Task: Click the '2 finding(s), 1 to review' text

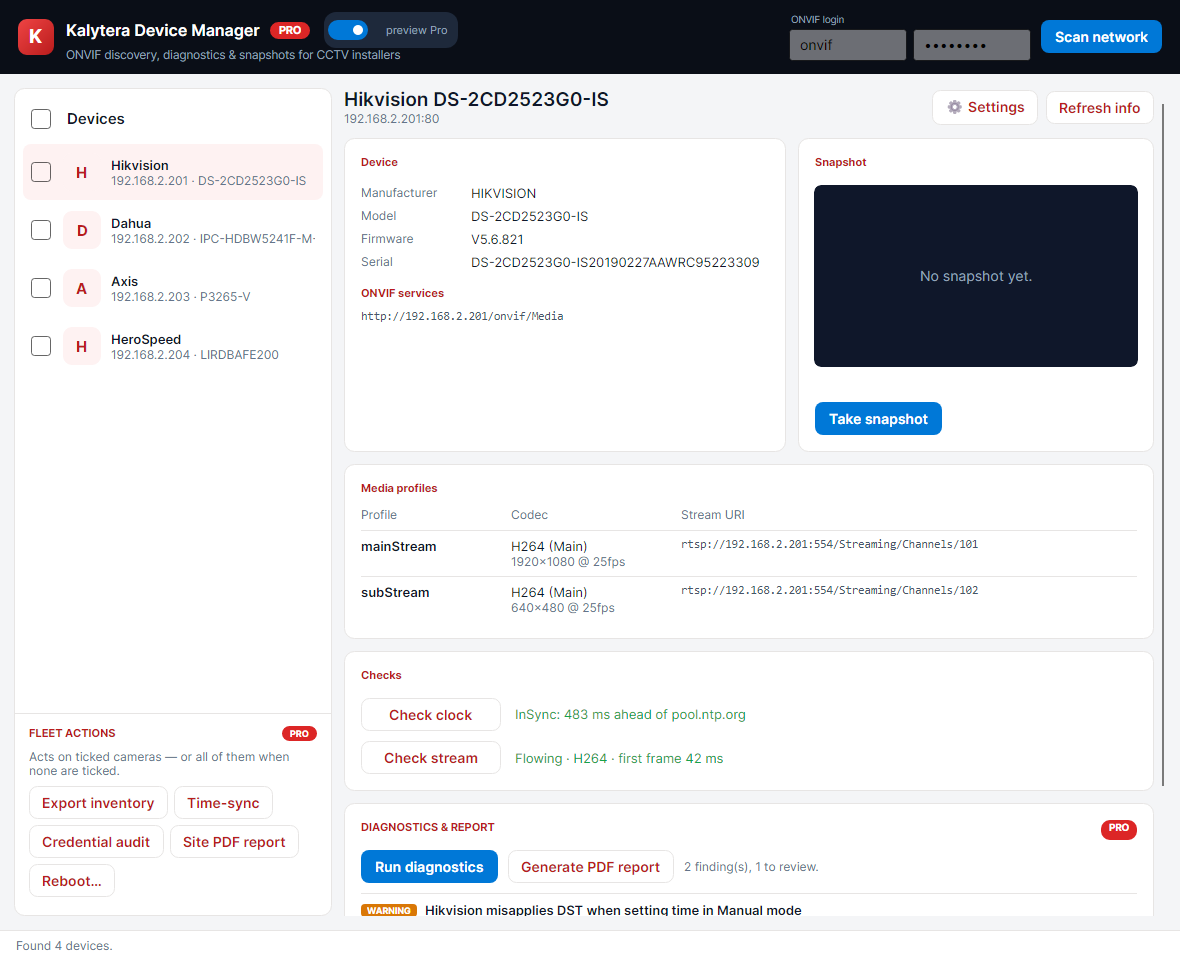Action: (x=751, y=867)
